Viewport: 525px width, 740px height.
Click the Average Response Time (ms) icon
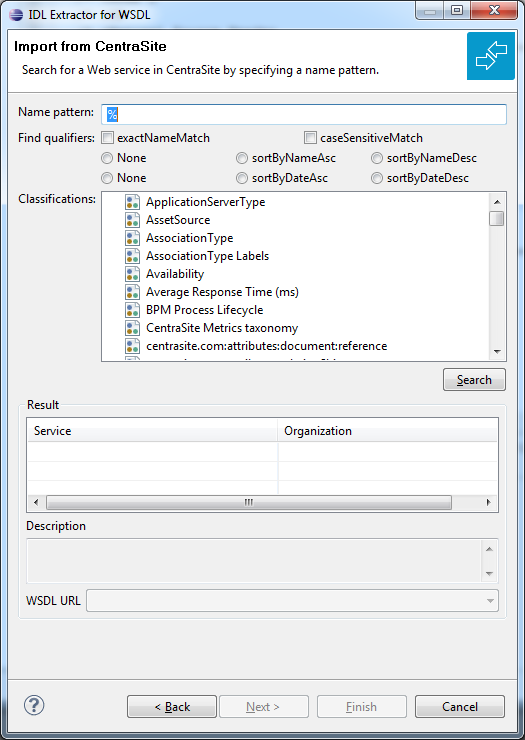132,292
